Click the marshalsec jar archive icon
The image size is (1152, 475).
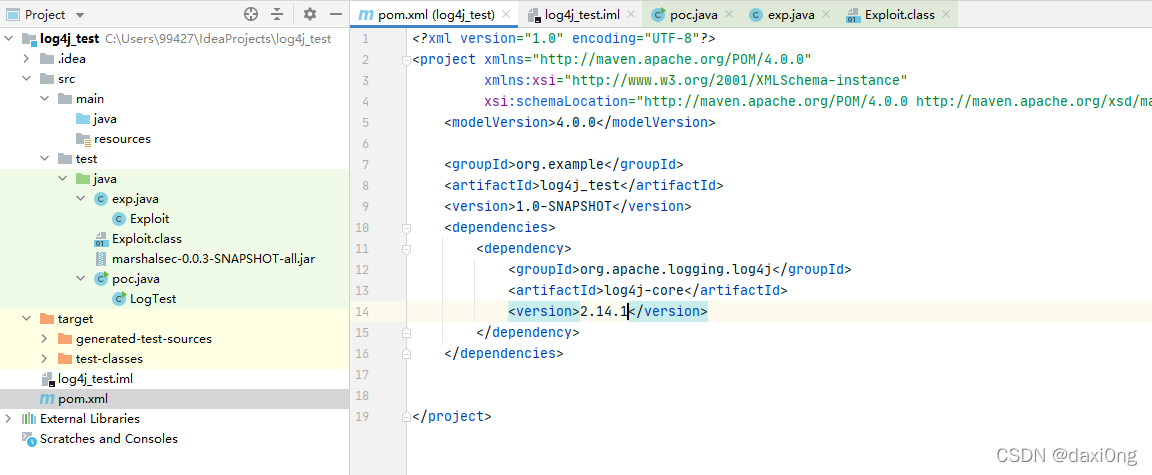101,258
